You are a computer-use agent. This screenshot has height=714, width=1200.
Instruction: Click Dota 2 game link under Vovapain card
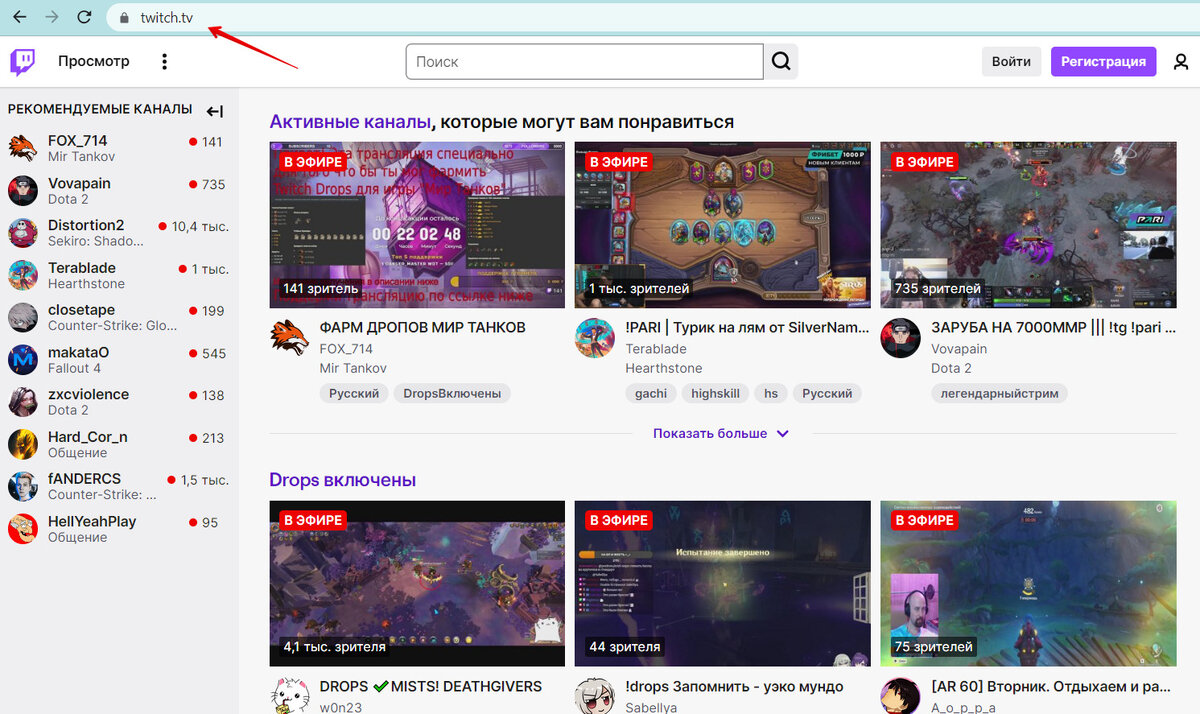pos(952,368)
